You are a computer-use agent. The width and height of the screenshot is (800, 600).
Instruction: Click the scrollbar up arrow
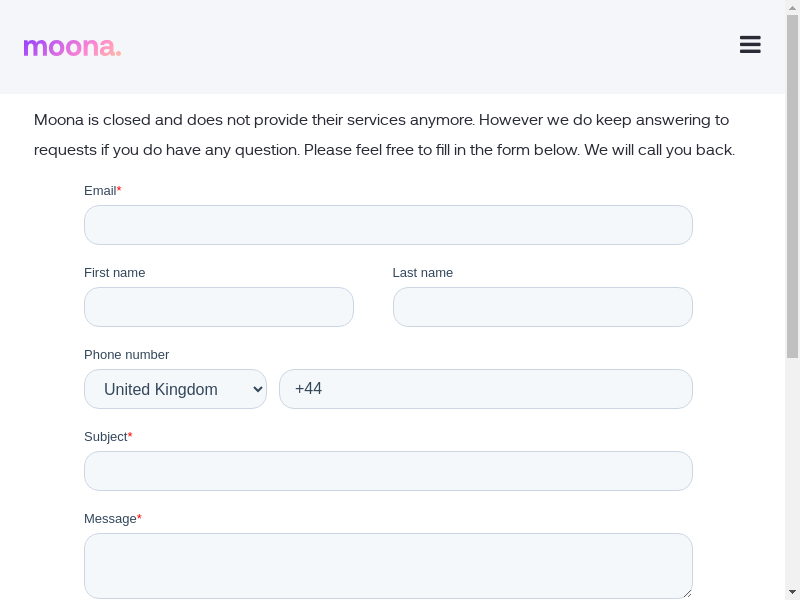click(x=792, y=7)
